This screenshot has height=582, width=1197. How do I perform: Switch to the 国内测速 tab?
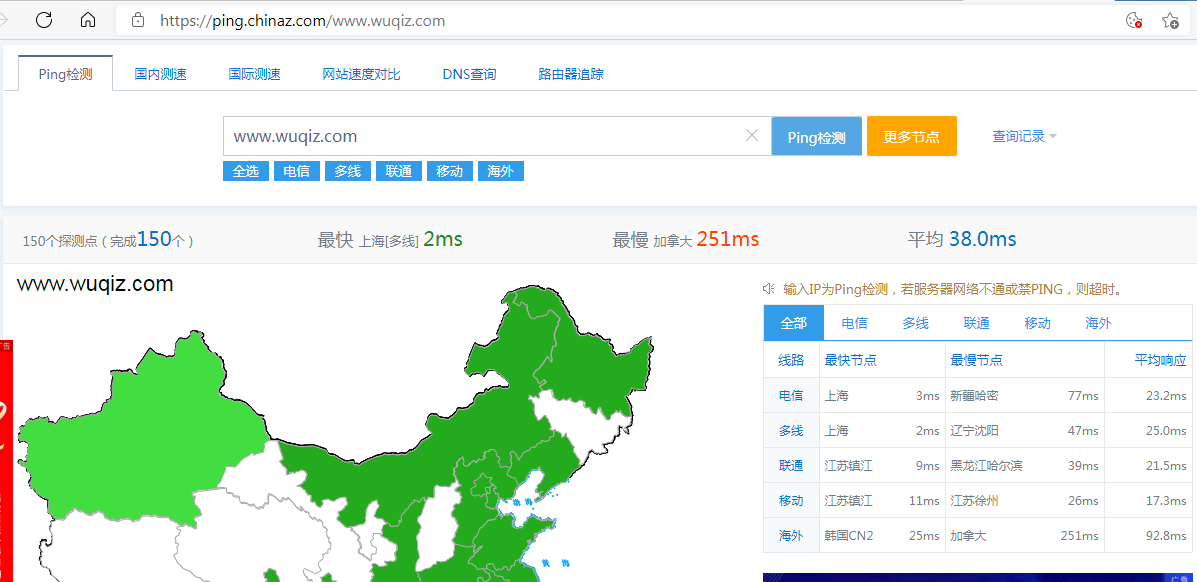click(x=160, y=73)
